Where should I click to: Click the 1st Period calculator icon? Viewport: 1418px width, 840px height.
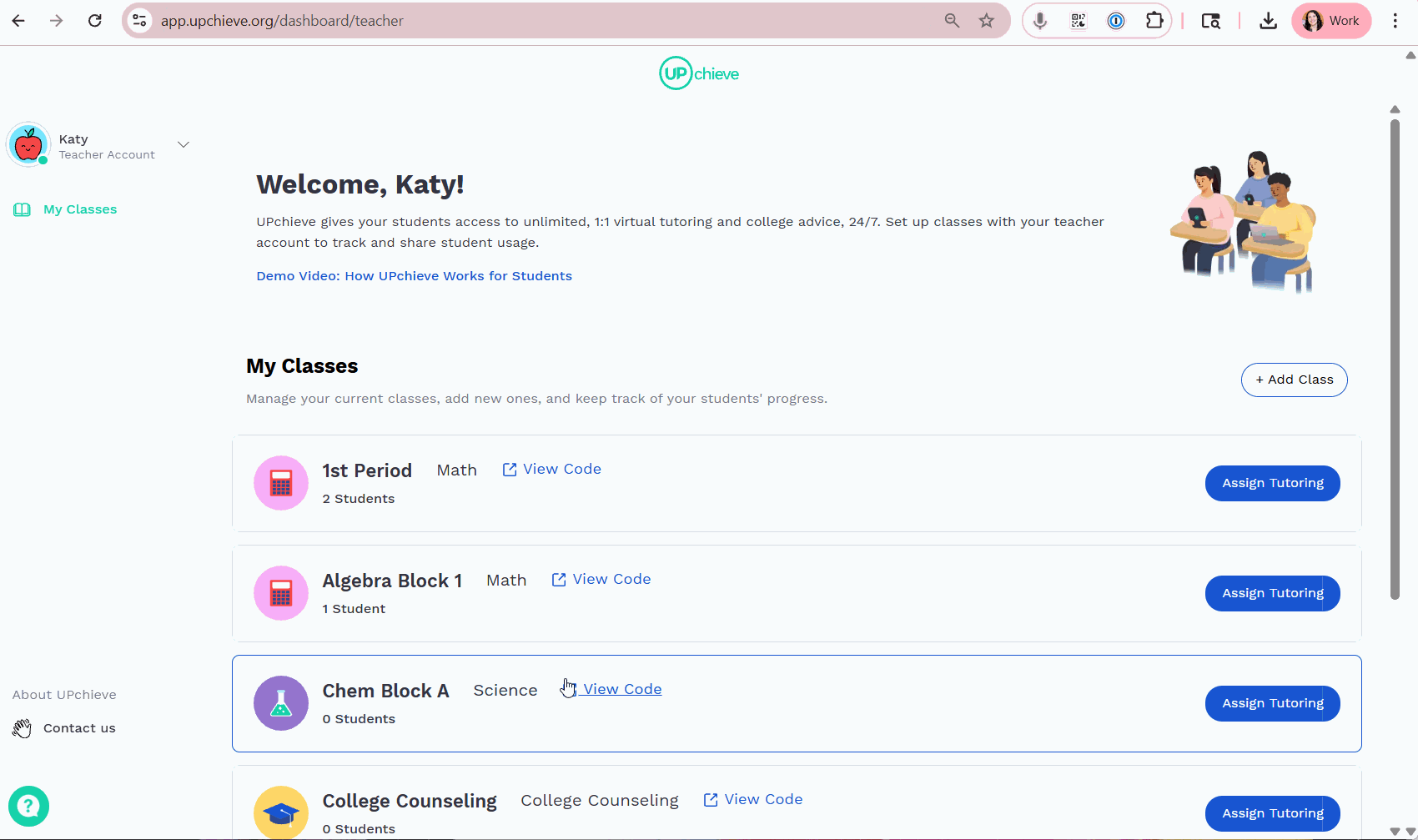coord(281,483)
